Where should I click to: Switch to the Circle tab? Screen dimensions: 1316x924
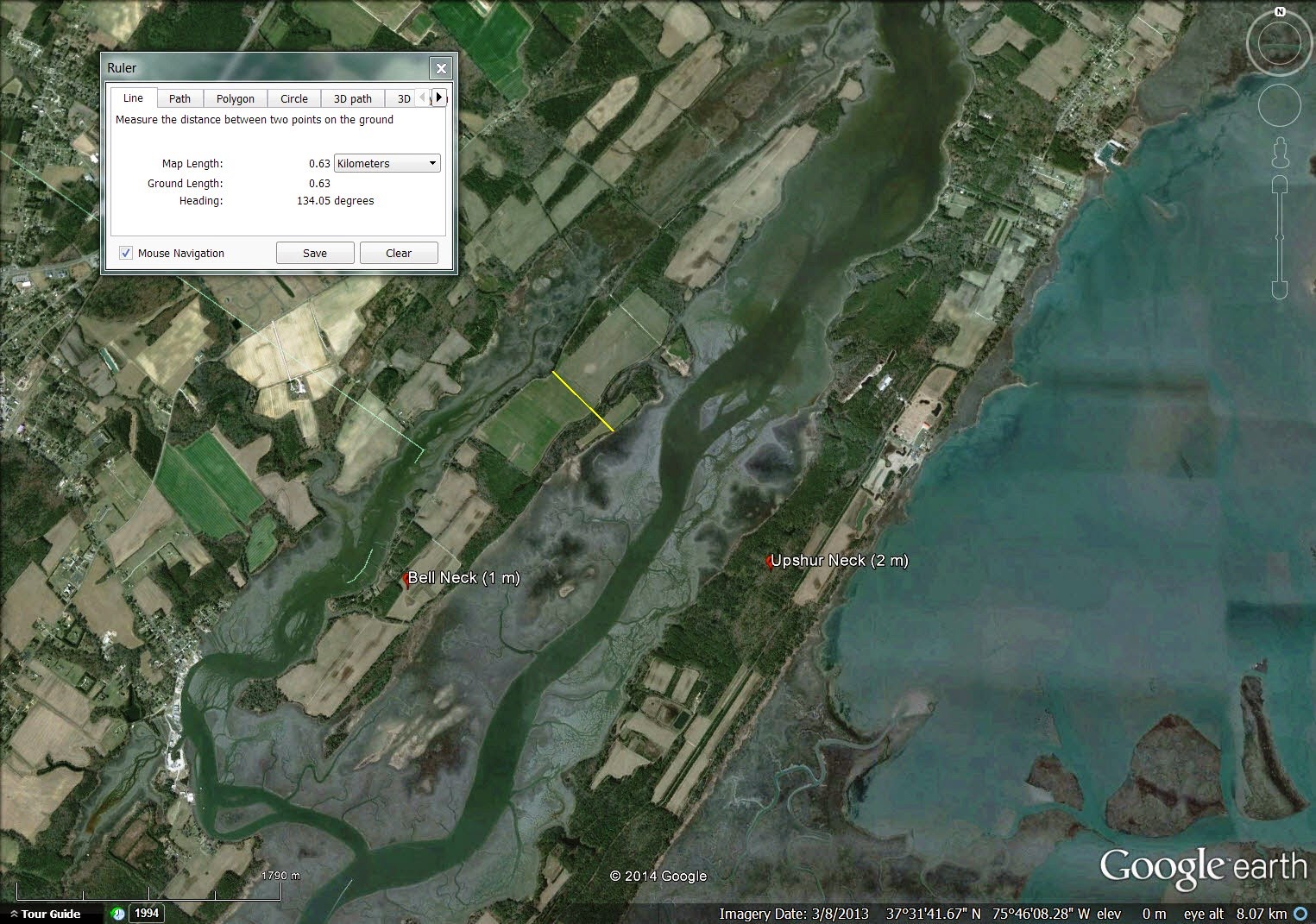click(x=294, y=98)
